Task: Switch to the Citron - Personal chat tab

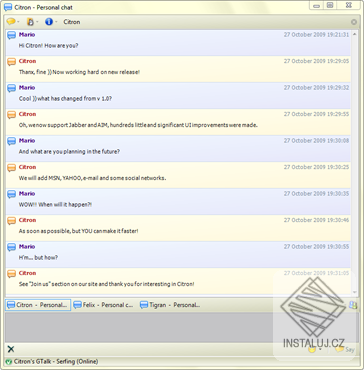Action: click(38, 305)
